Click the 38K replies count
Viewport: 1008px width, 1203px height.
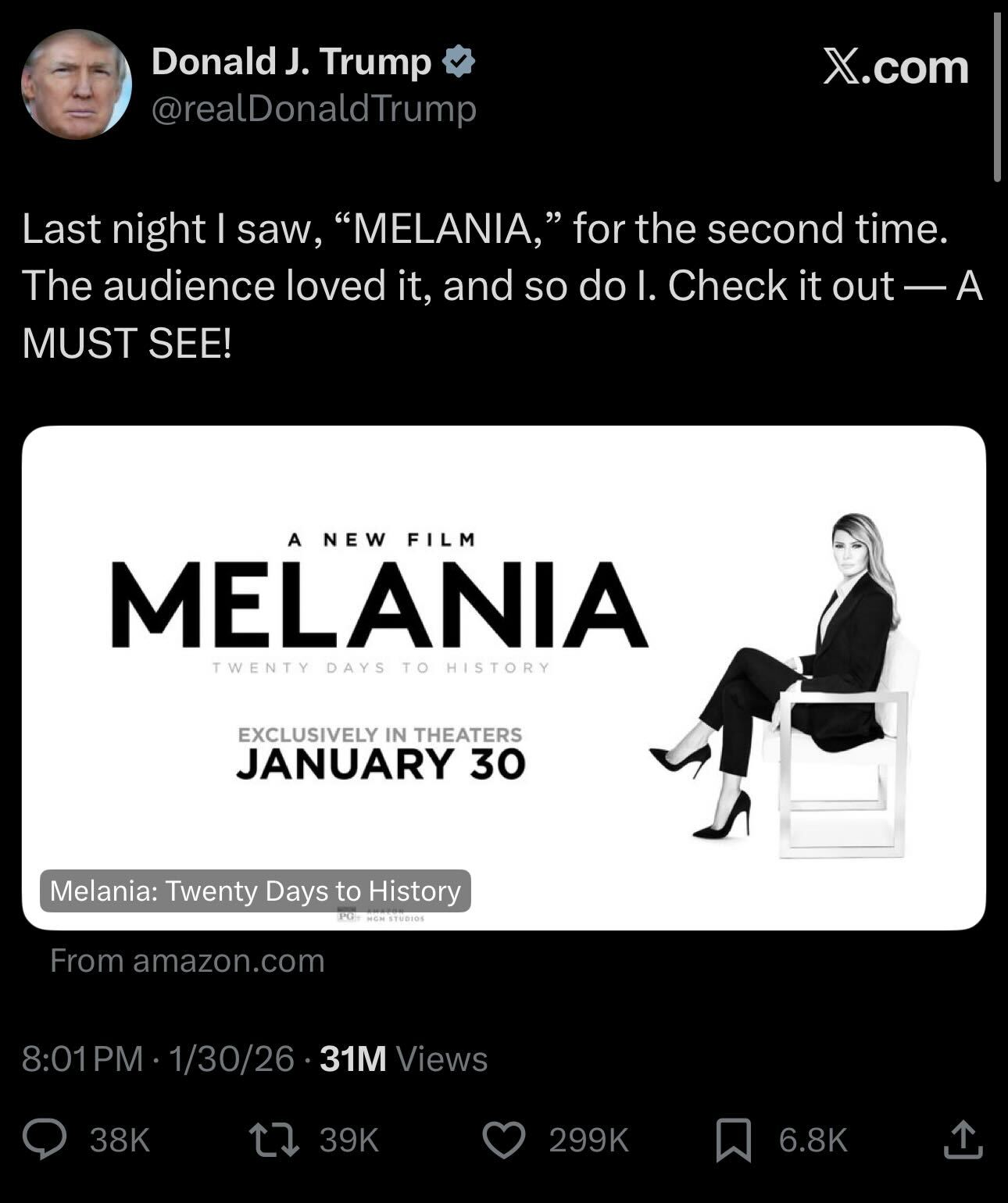[x=120, y=1140]
